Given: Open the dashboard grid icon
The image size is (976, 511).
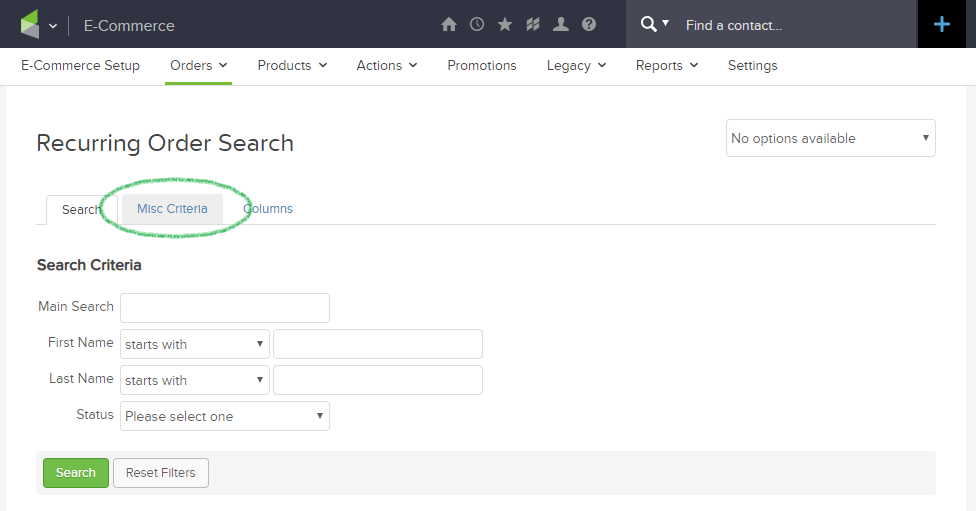Looking at the screenshot, I should [x=533, y=24].
